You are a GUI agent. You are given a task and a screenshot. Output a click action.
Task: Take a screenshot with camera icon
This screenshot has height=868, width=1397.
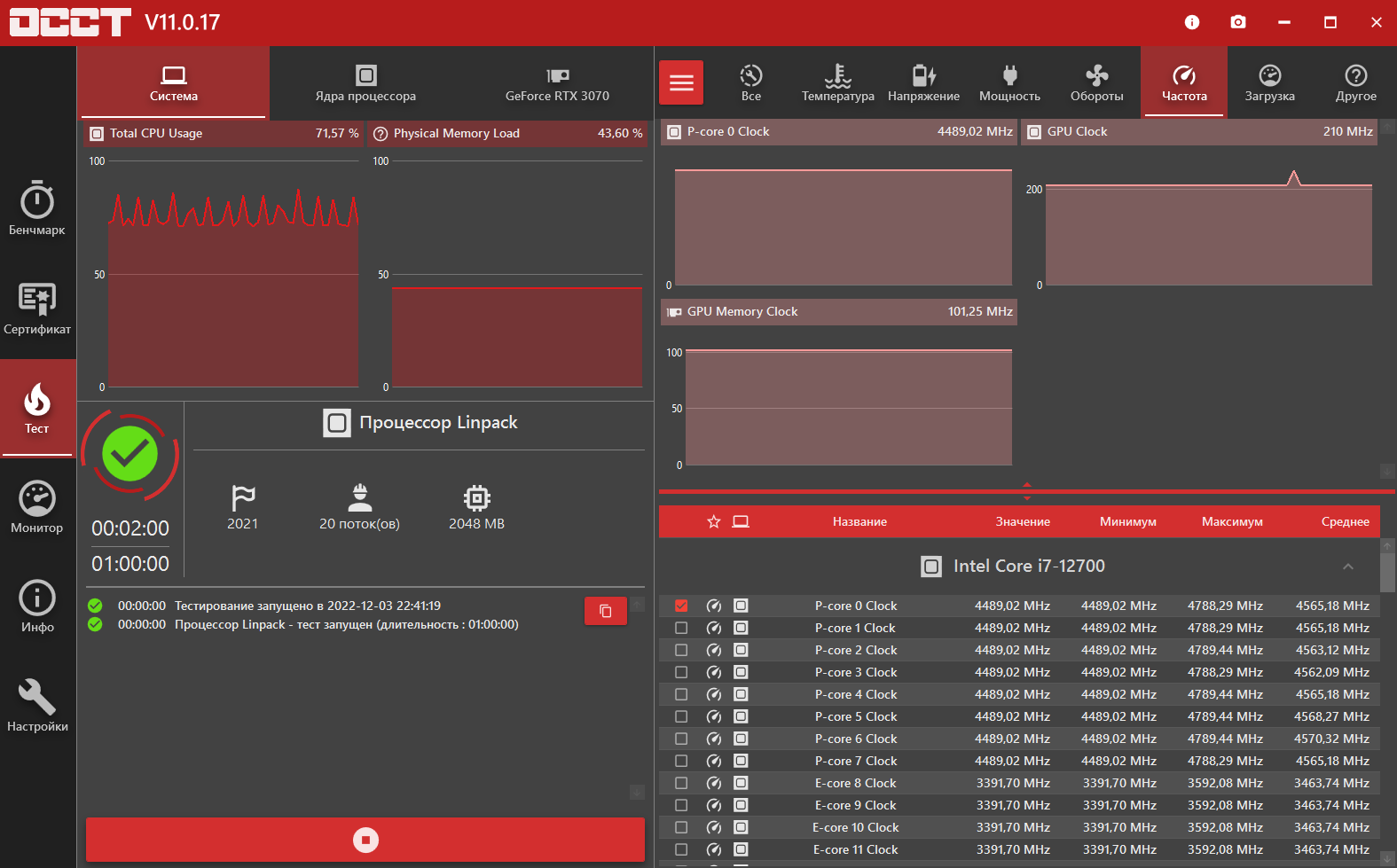tap(1238, 22)
